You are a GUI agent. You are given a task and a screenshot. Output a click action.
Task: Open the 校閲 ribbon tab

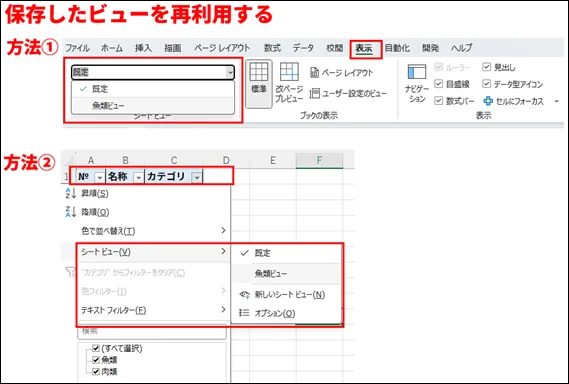(x=334, y=48)
